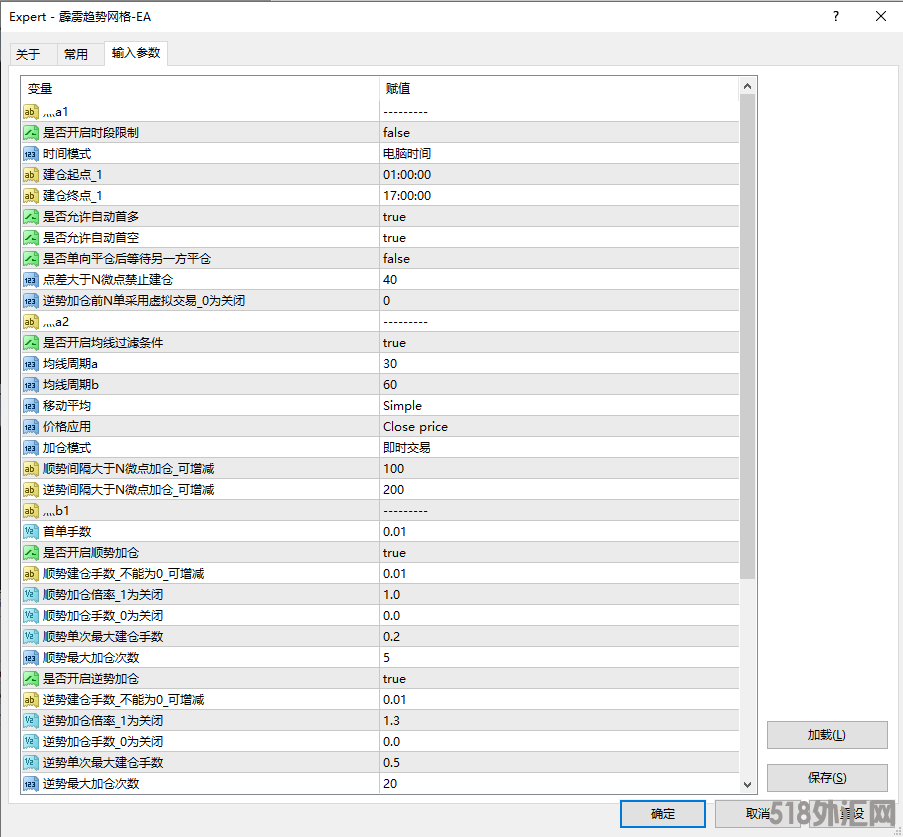Click the 123 icon beside 均线周期a
The width and height of the screenshot is (903, 837).
[x=30, y=363]
